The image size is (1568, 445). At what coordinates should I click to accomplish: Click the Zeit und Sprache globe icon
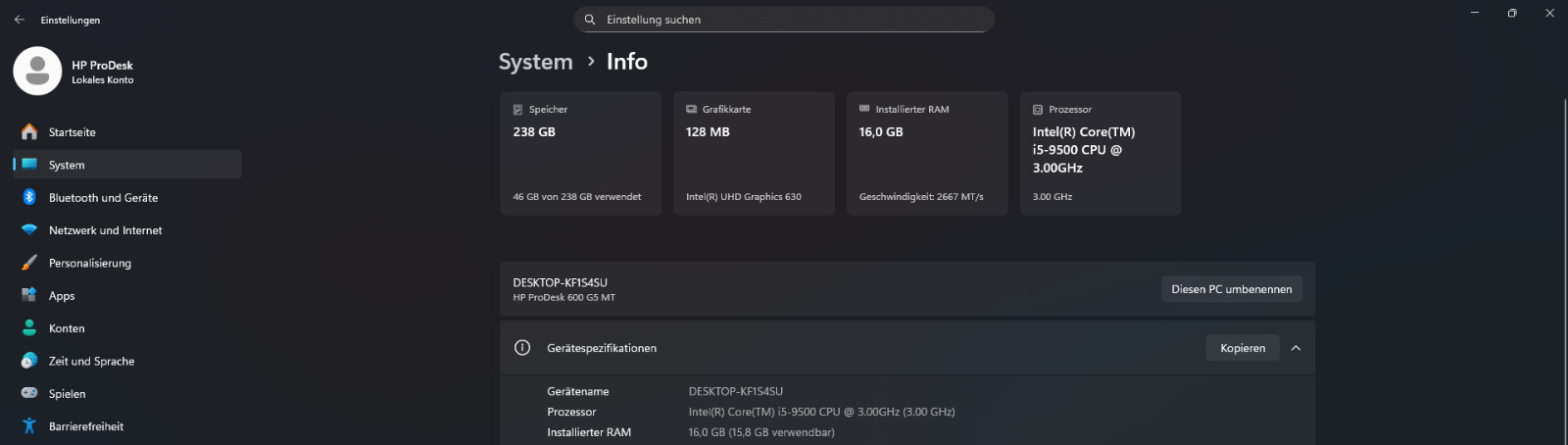tap(29, 361)
